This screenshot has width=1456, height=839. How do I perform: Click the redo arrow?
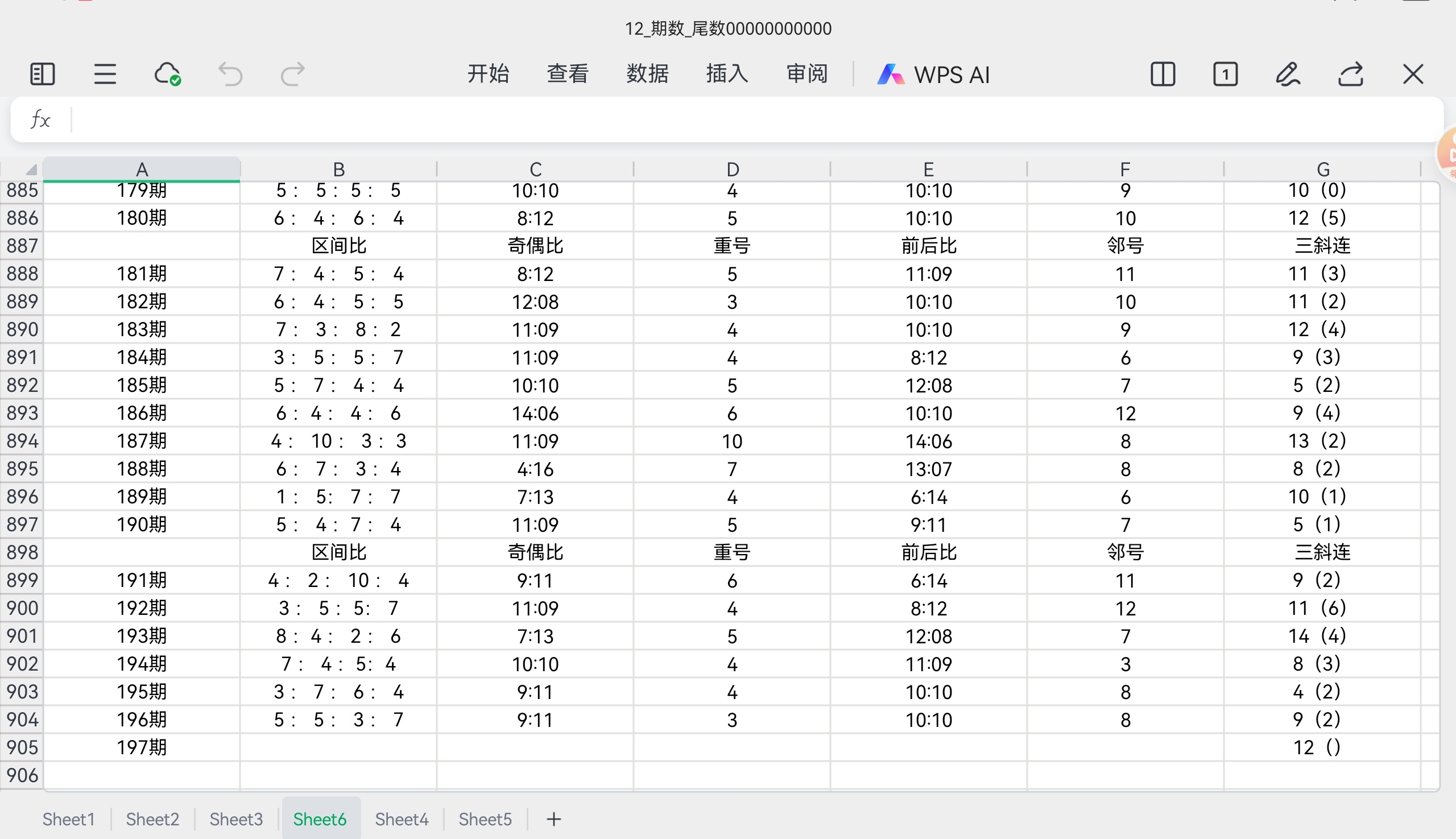tap(292, 75)
